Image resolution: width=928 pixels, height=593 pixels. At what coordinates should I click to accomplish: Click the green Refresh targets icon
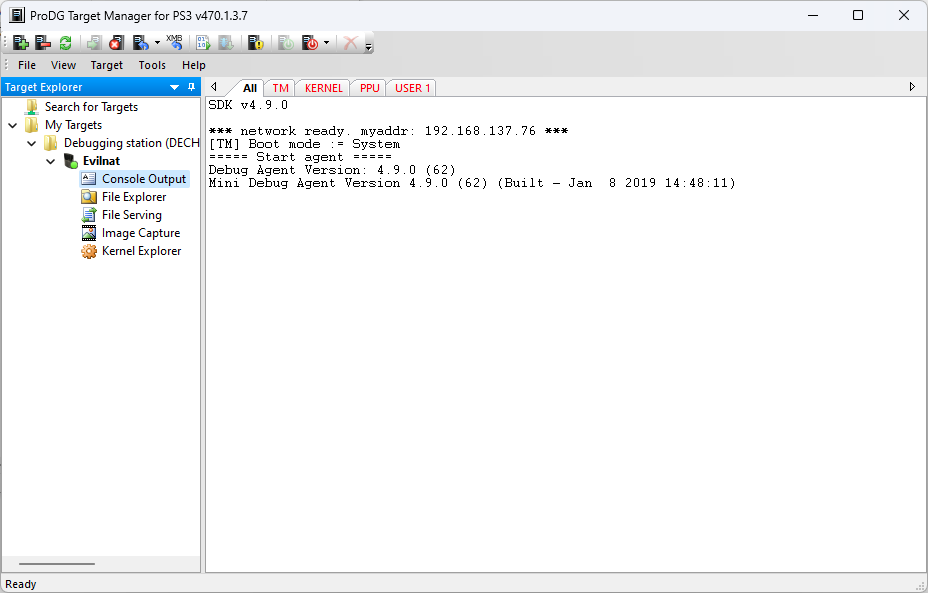(x=65, y=43)
